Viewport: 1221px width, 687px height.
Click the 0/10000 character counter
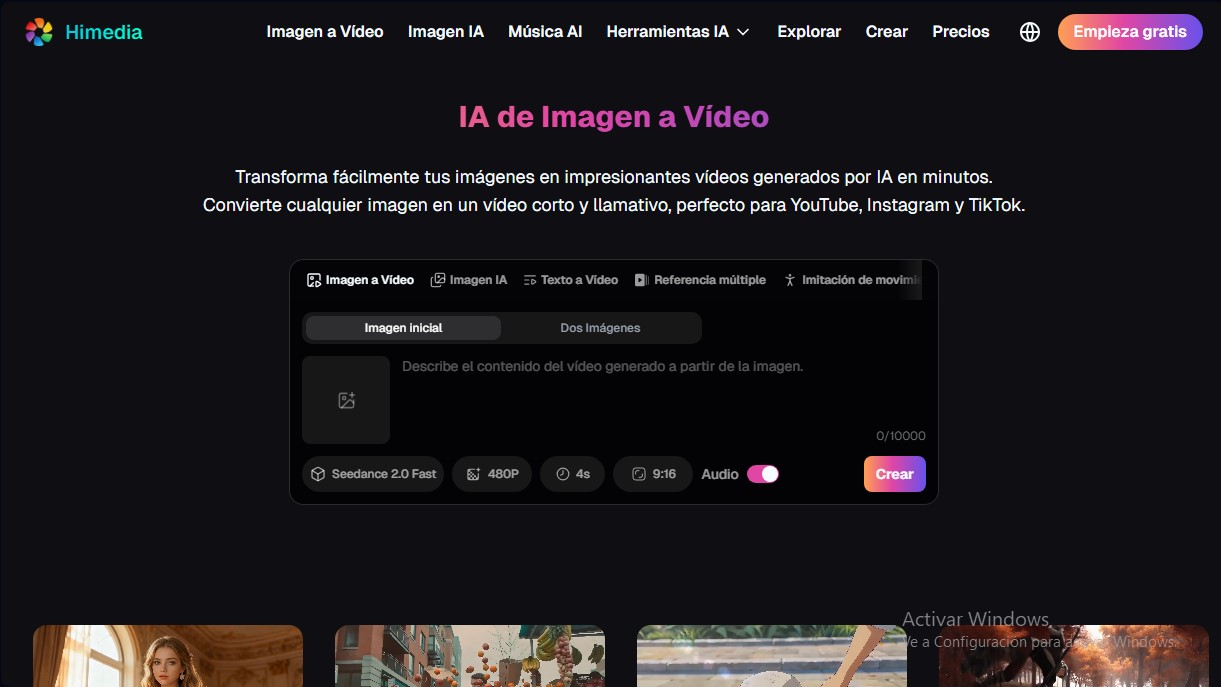click(x=901, y=436)
